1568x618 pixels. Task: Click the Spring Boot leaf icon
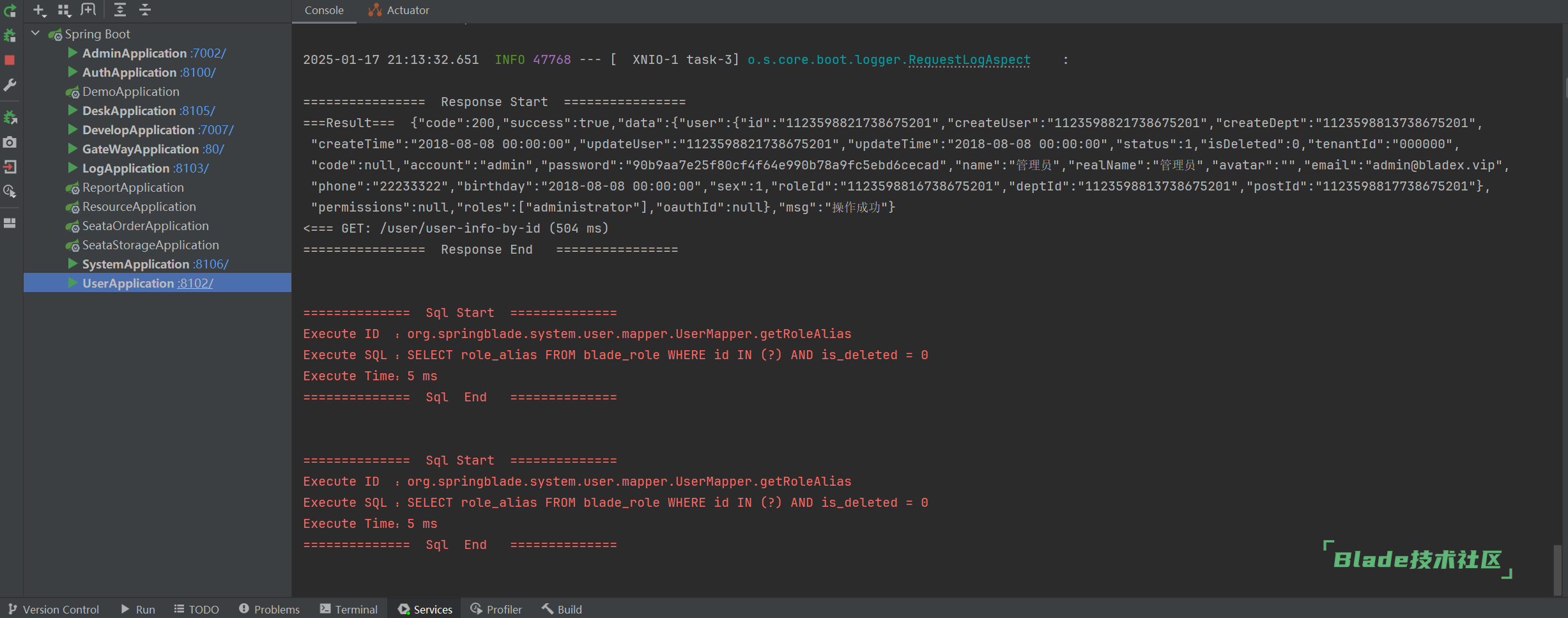click(56, 35)
